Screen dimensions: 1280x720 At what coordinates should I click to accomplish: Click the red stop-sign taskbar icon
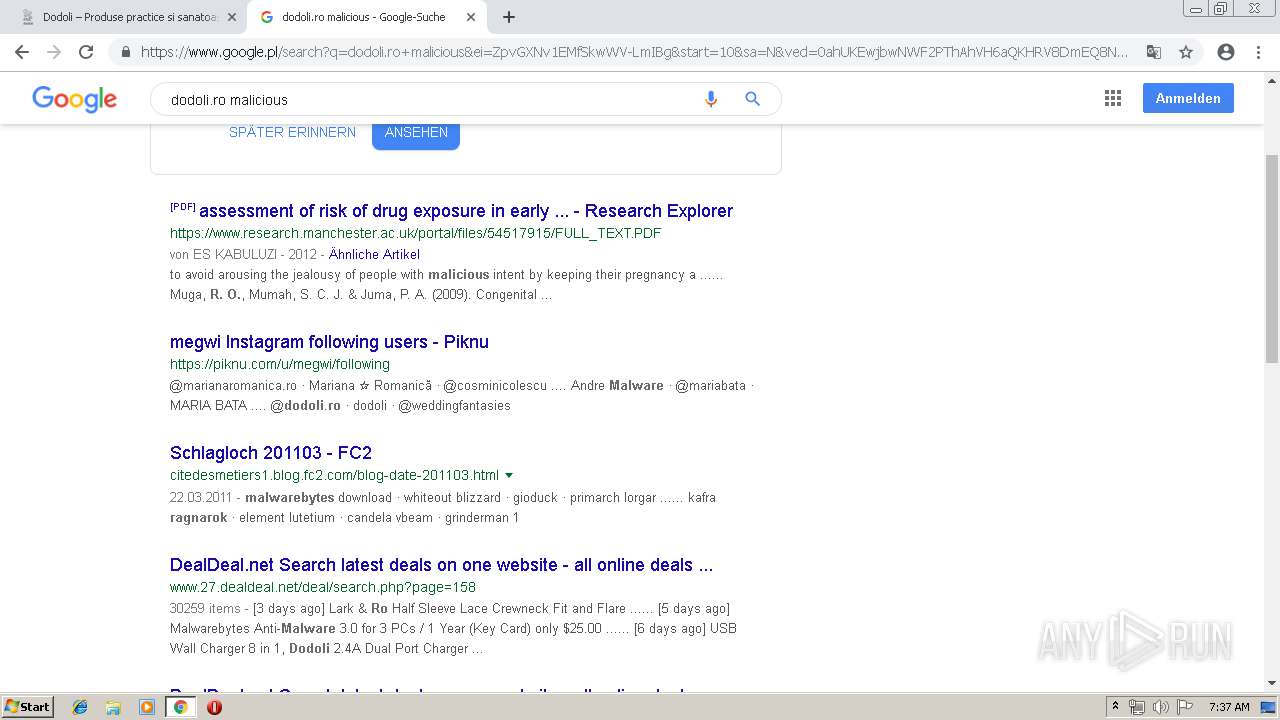[214, 707]
